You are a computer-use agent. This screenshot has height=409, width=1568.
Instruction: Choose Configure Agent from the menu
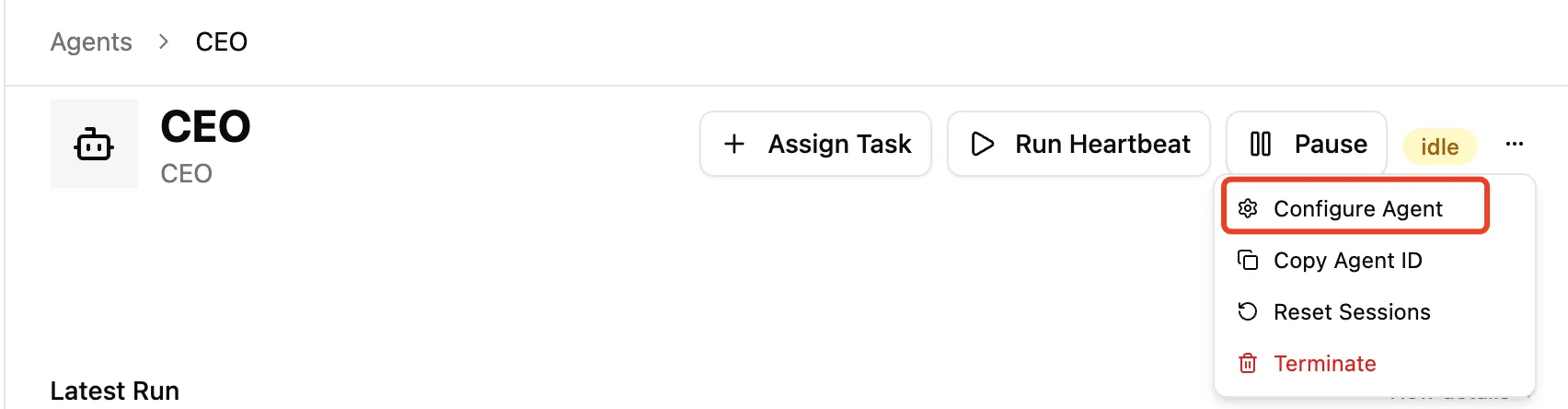[x=1357, y=209]
